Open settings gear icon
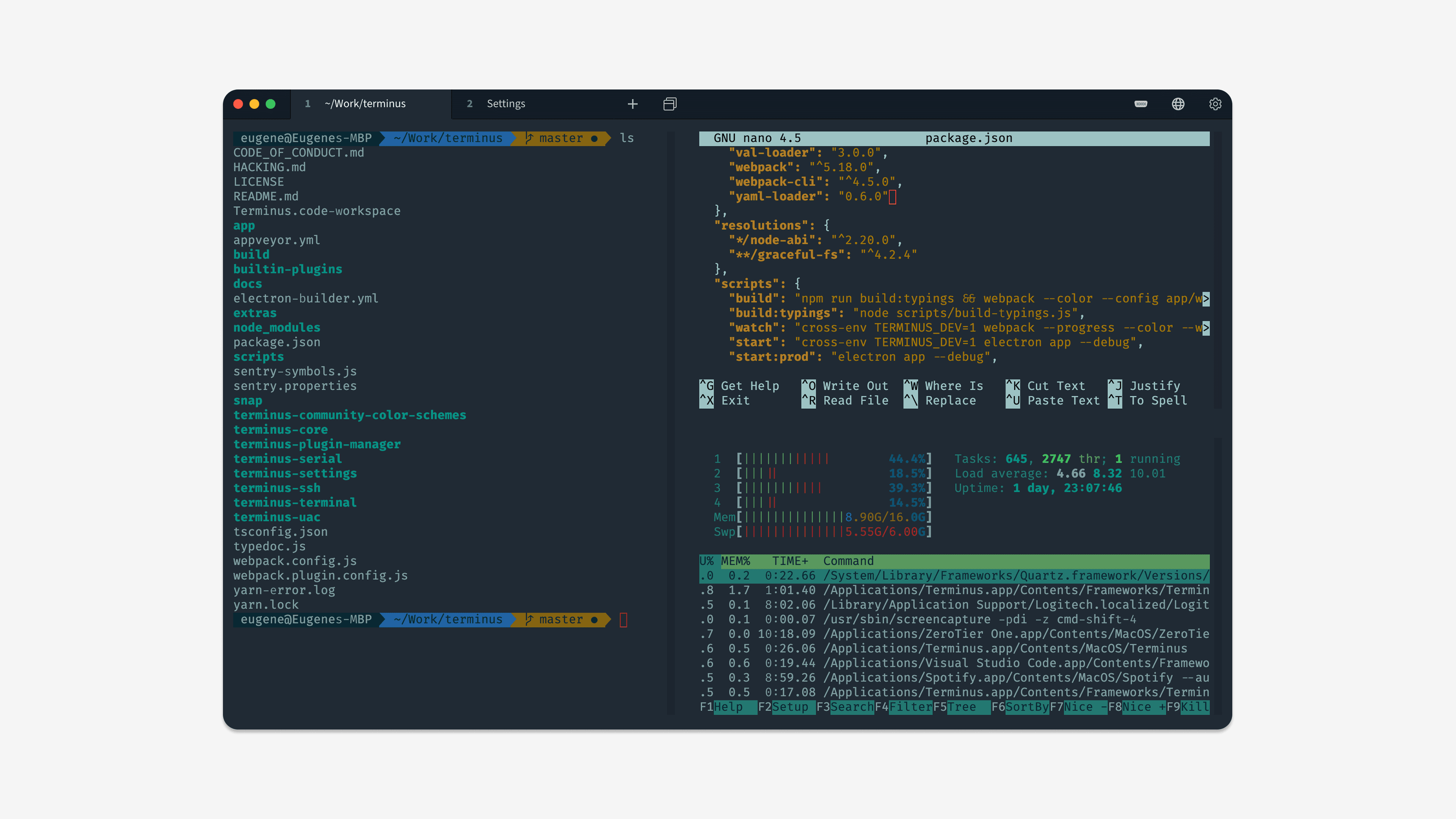The width and height of the screenshot is (1456, 819). point(1215,104)
